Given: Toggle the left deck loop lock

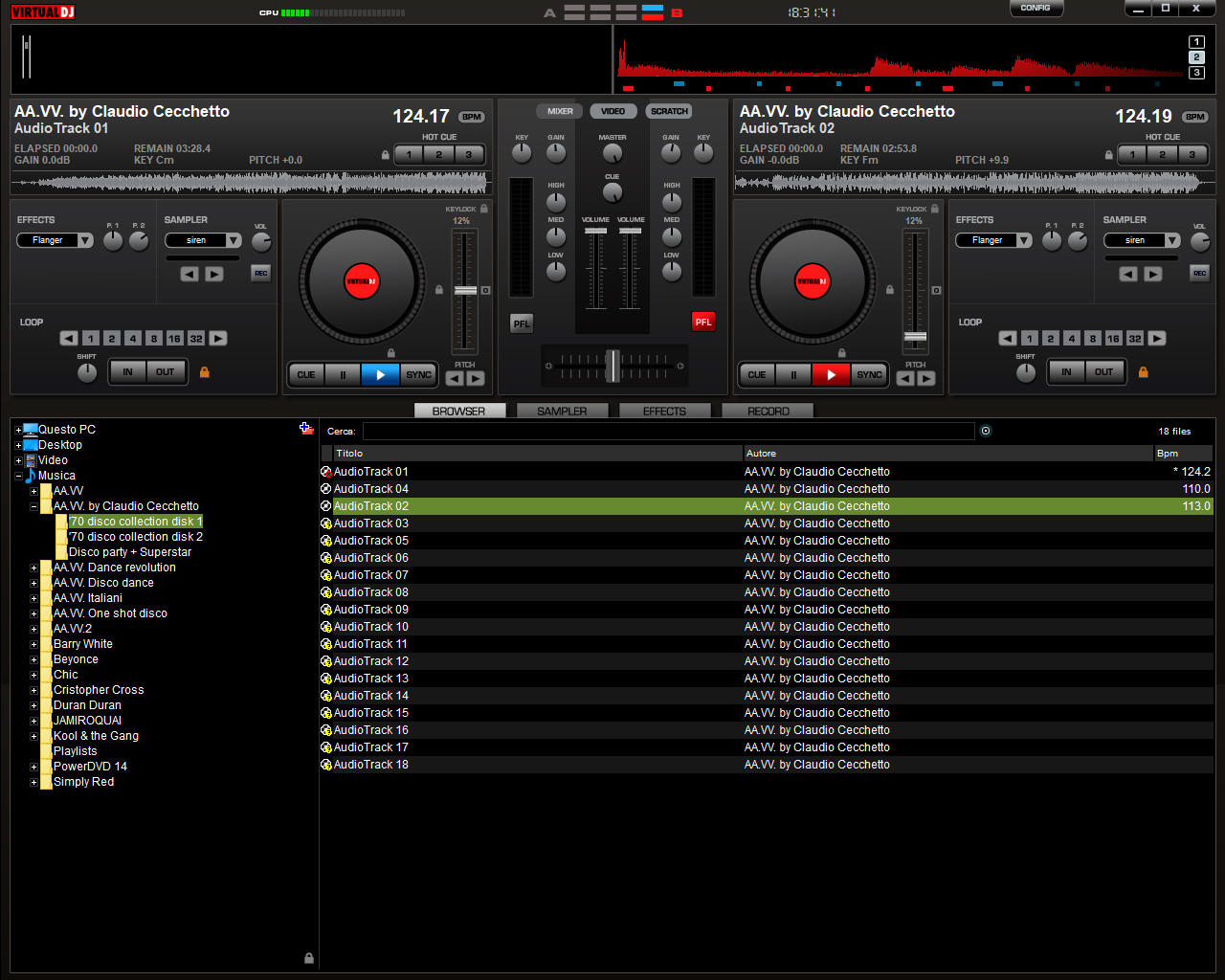Looking at the screenshot, I should (204, 372).
